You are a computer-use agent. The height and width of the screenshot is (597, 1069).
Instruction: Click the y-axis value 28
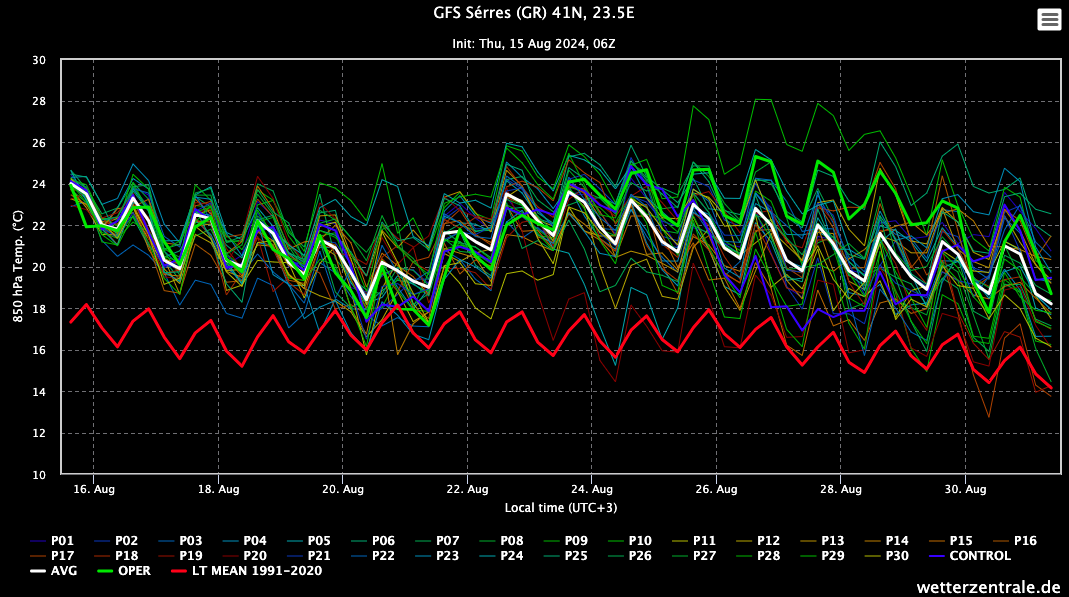(39, 102)
